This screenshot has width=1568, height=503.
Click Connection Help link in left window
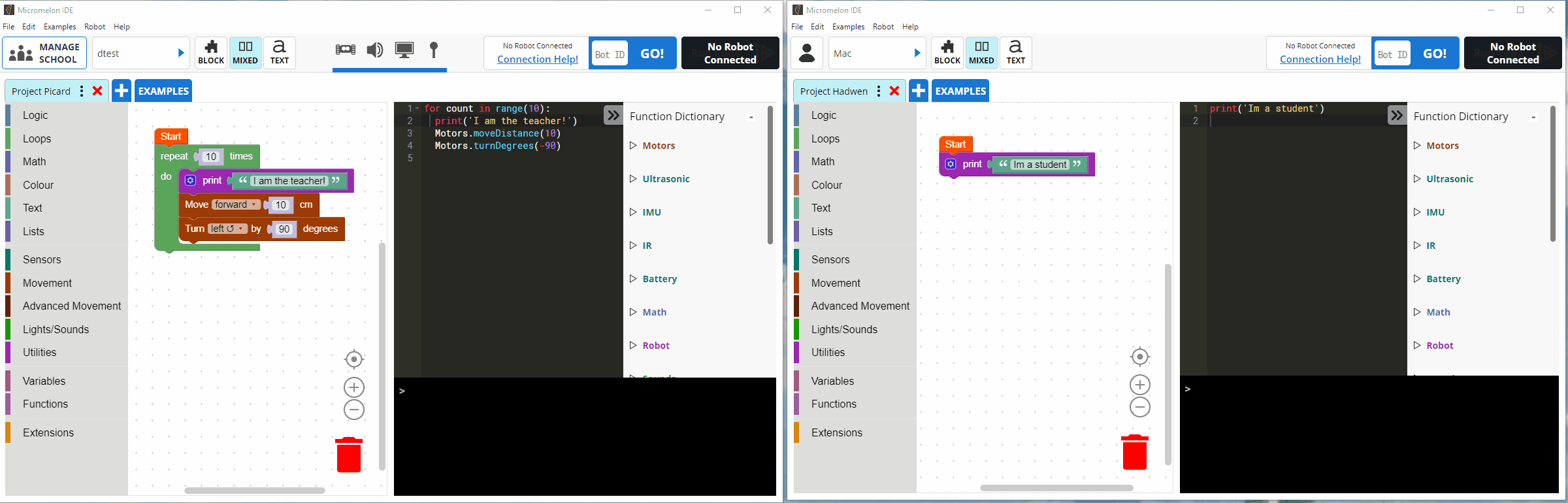pyautogui.click(x=537, y=59)
